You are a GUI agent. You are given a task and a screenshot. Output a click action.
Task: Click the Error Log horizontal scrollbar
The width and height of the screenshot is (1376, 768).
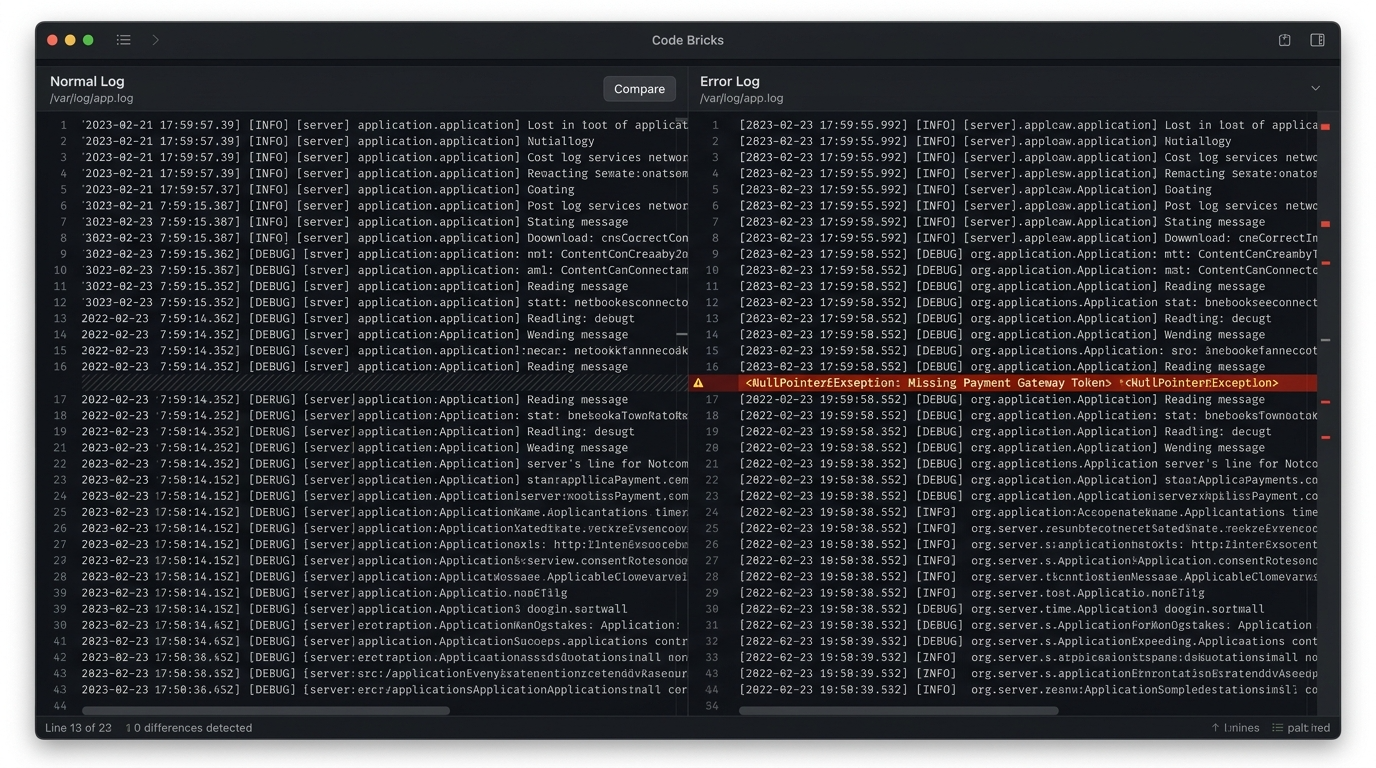[898, 711]
